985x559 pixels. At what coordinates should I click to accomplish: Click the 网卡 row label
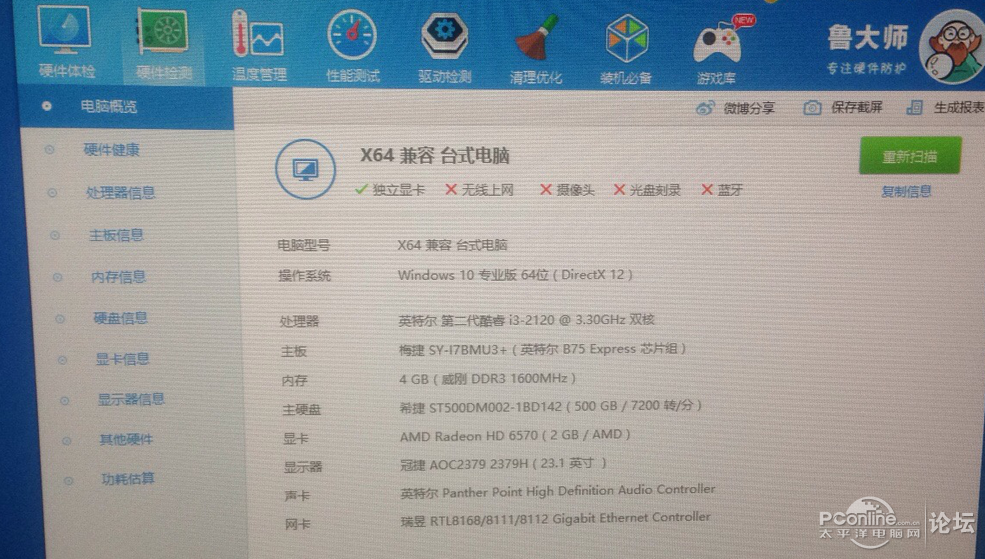[x=297, y=523]
